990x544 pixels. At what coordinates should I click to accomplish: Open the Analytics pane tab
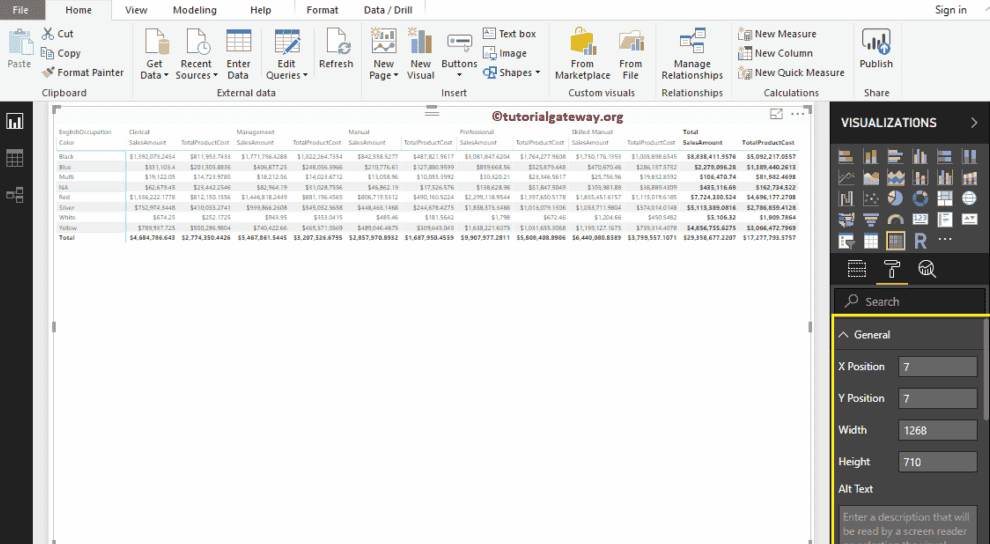(x=926, y=269)
